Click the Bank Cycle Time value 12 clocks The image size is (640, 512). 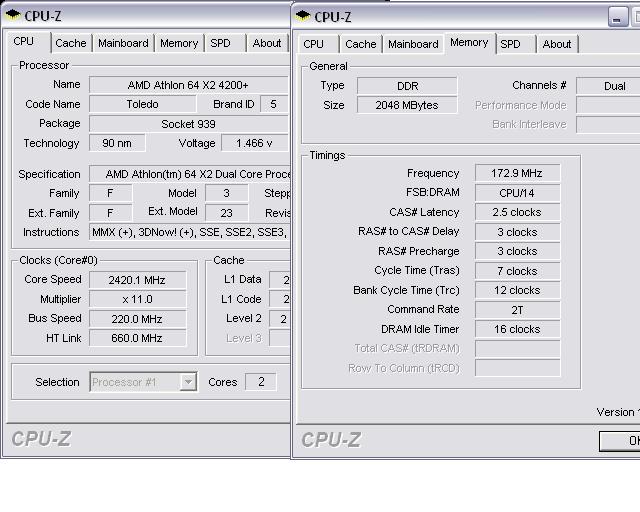point(518,290)
